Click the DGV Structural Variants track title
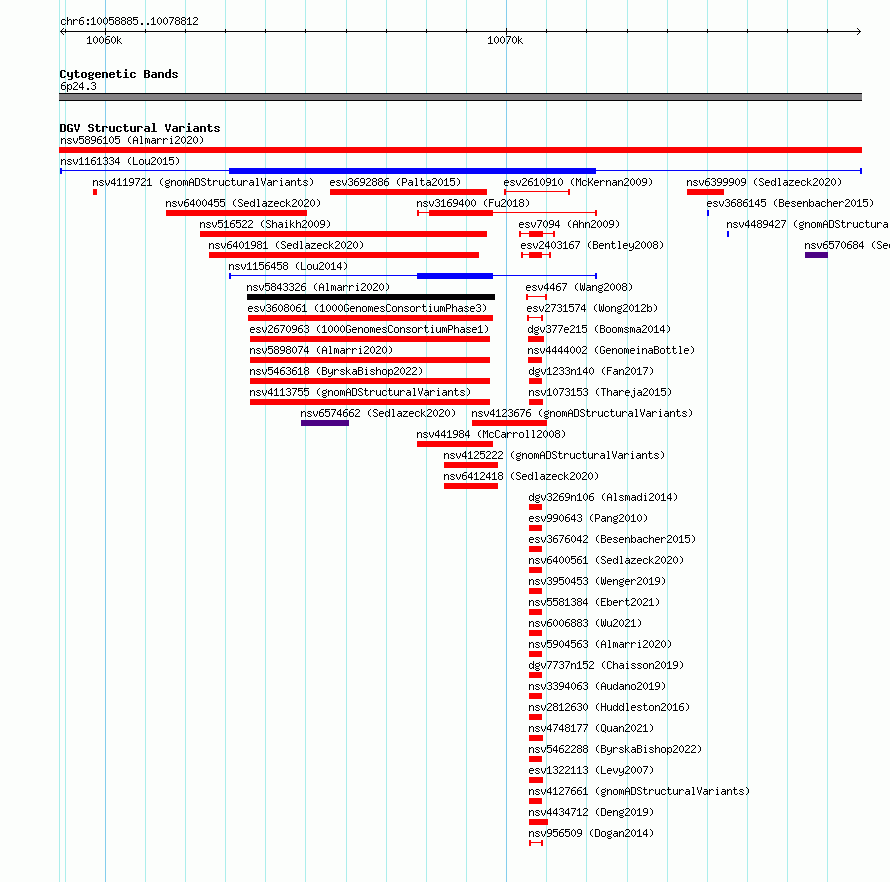Image resolution: width=890 pixels, height=882 pixels. (140, 128)
